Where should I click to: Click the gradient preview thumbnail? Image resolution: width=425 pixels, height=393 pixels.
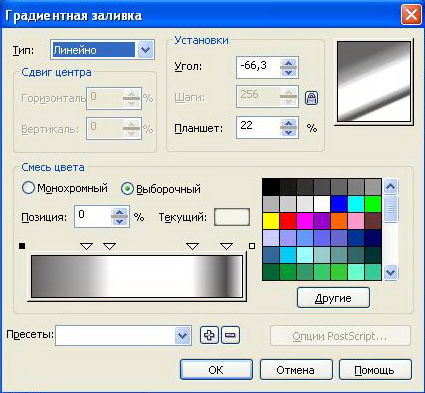(x=374, y=81)
